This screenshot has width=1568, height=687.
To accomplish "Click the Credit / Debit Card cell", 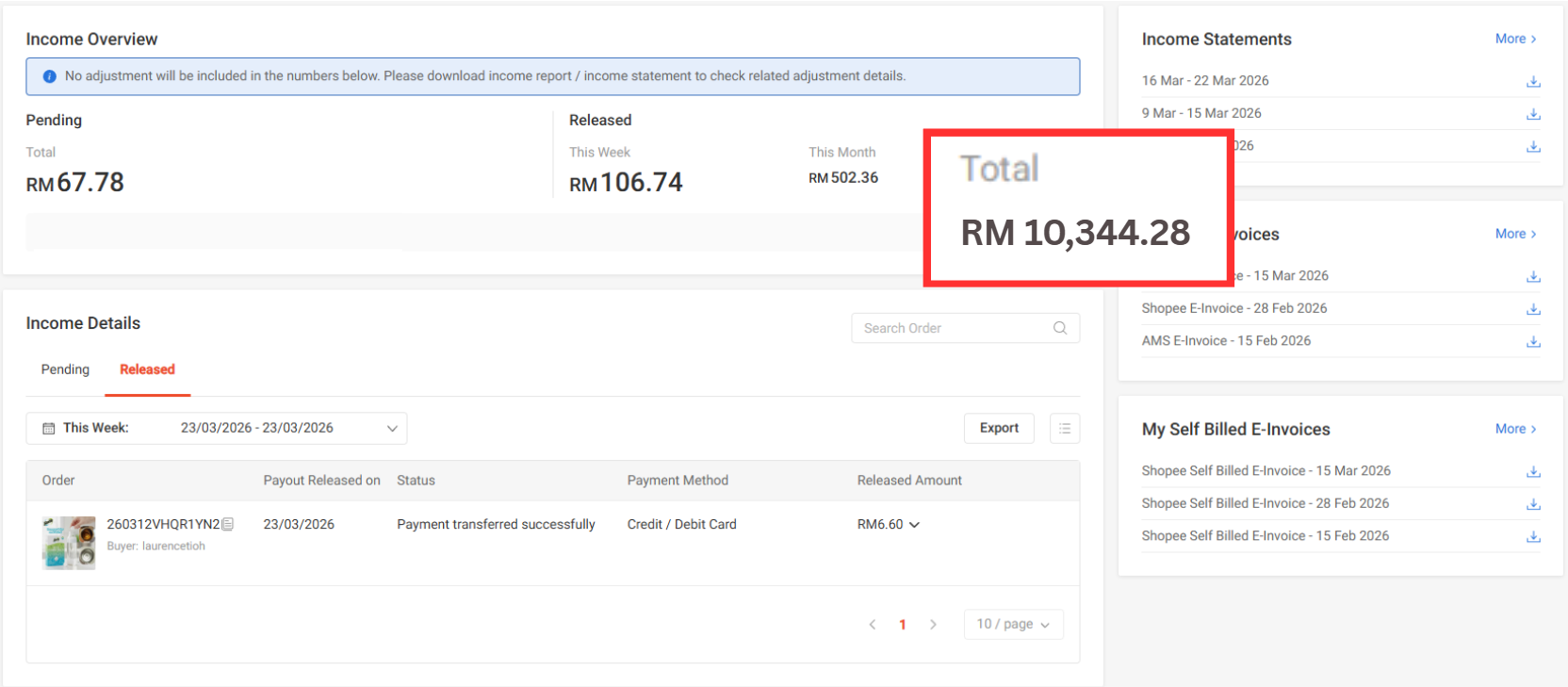I will coord(682,525).
